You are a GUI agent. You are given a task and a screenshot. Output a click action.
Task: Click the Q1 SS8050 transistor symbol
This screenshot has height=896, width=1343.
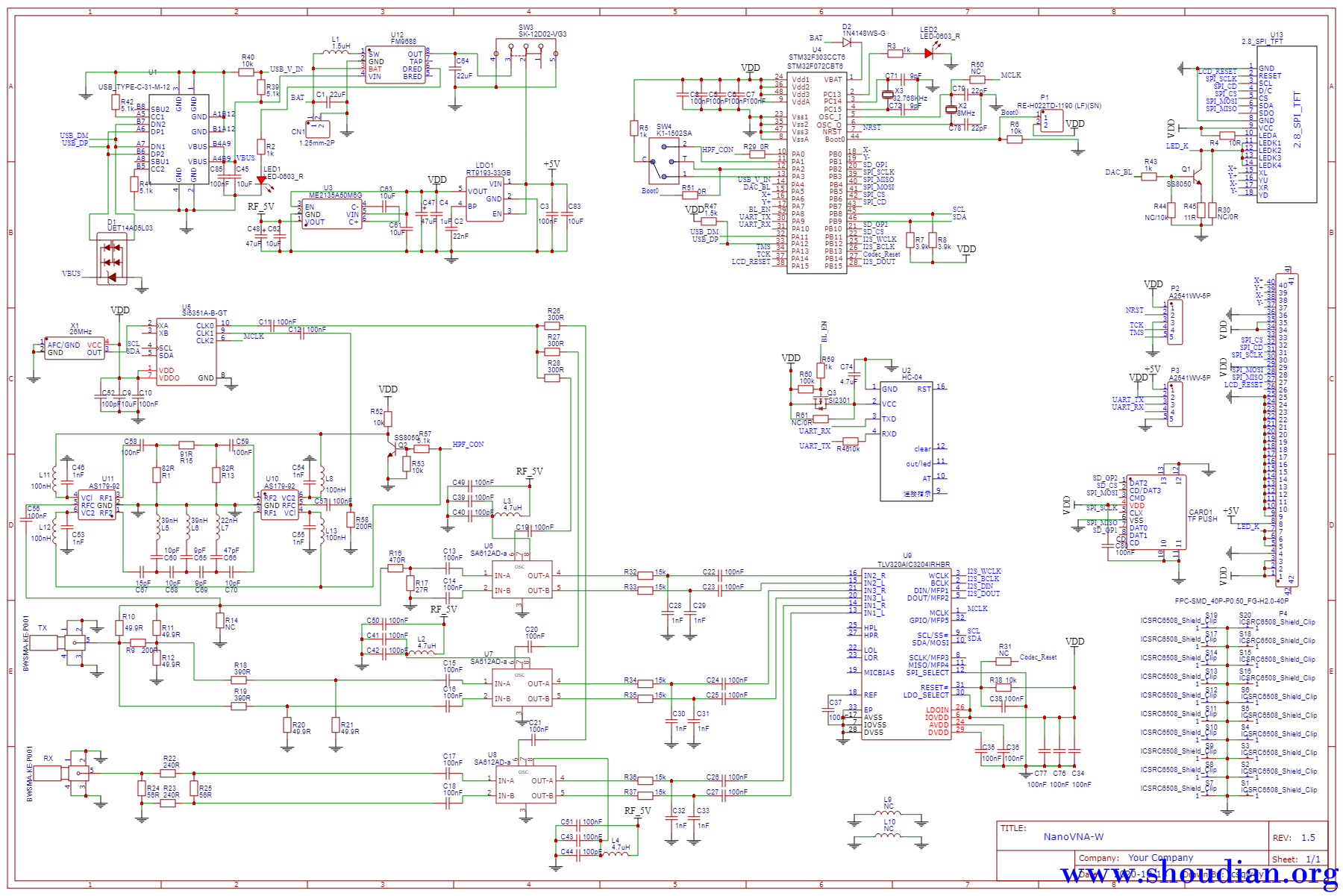[1198, 177]
